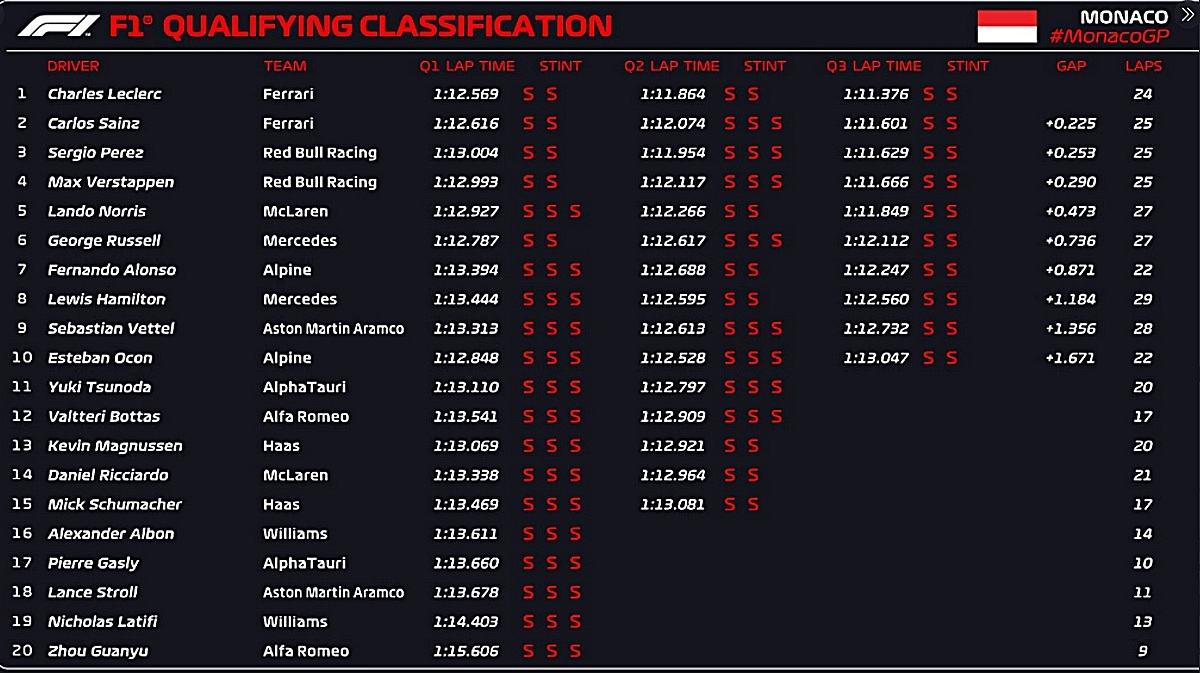Screen dimensions: 1200x673
Task: Select the DRIVER column header
Action: (74, 66)
